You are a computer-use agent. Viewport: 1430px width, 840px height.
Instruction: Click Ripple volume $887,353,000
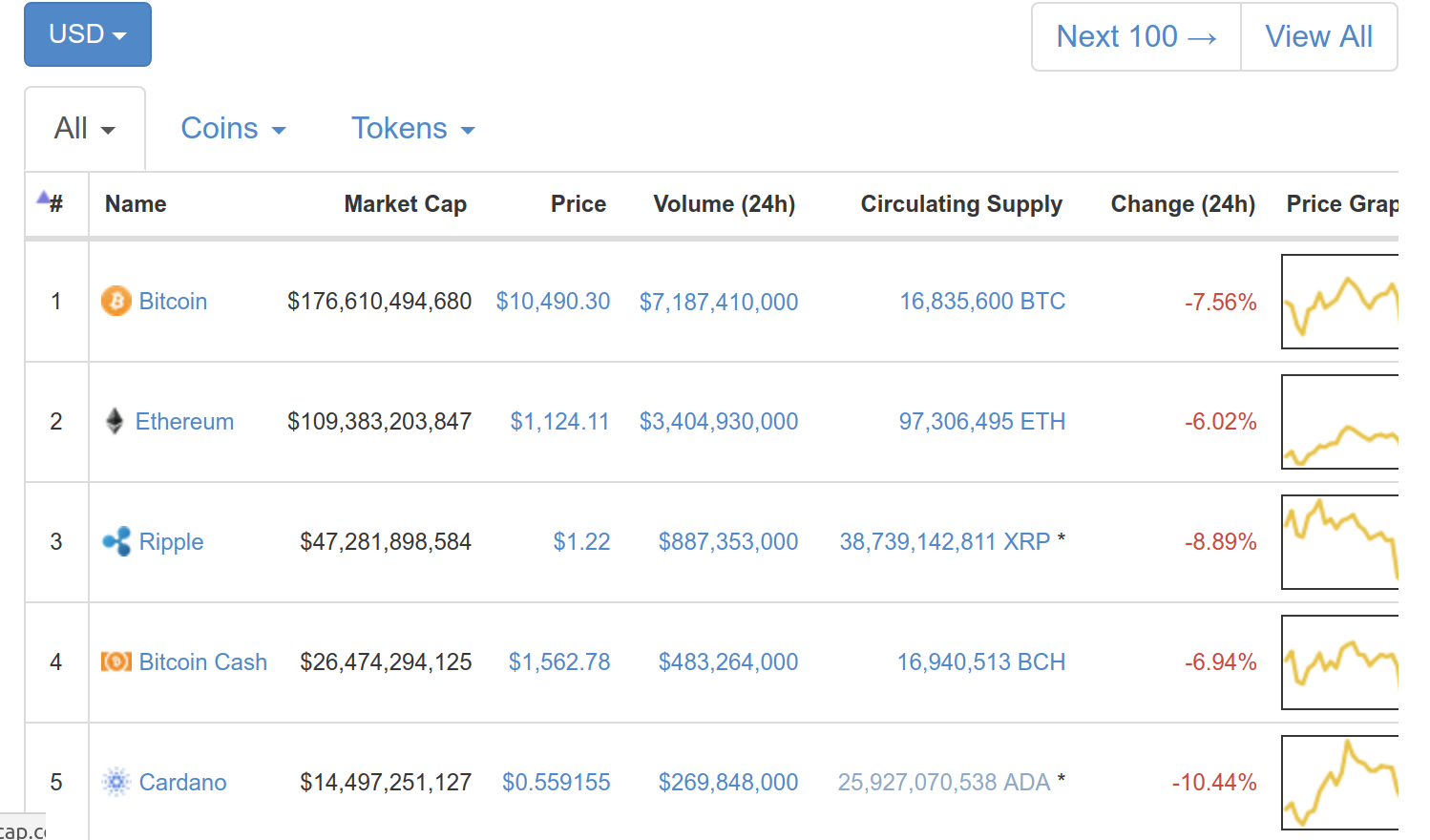click(728, 542)
